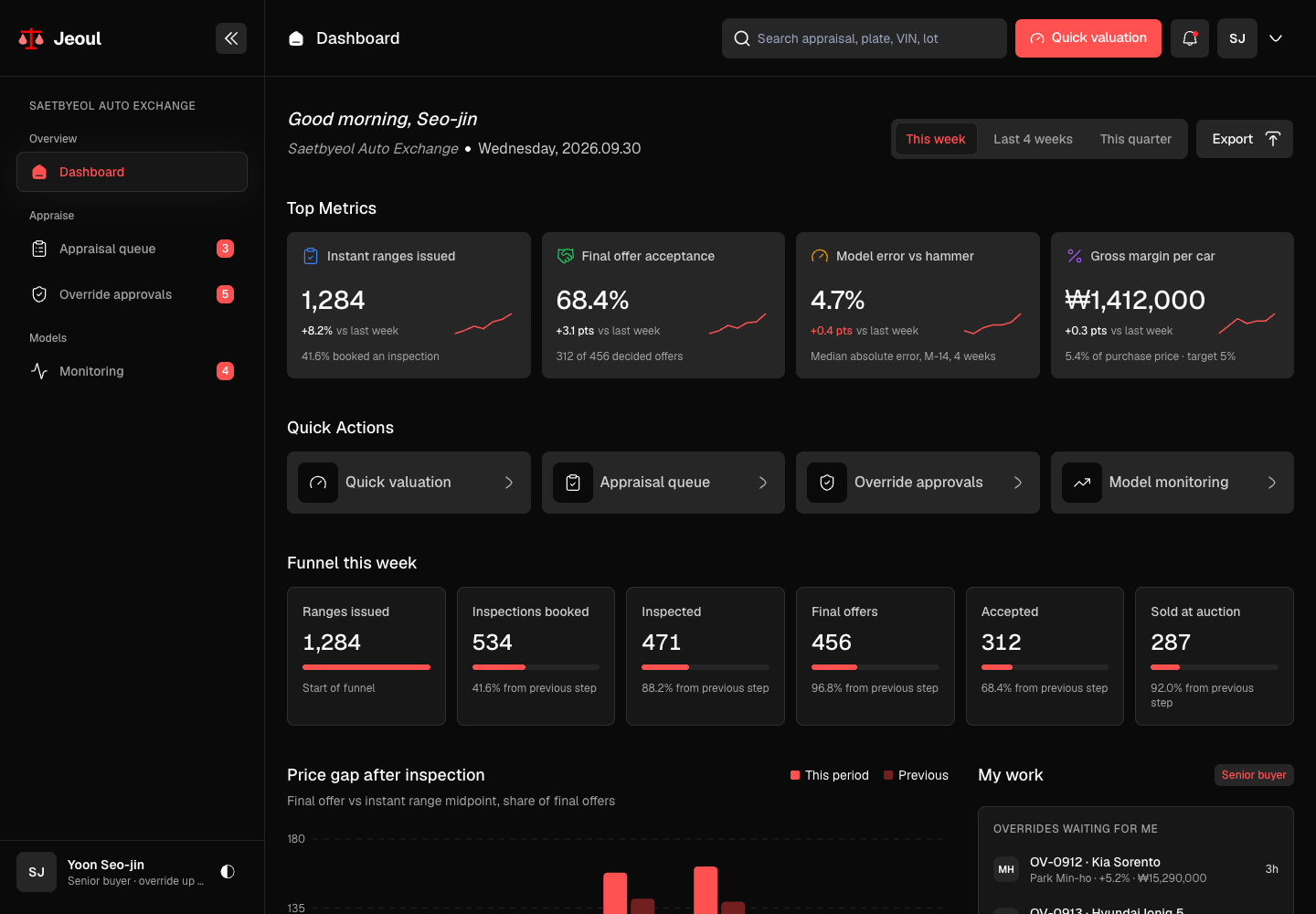Click the Final offers funnel card
This screenshot has height=914, width=1316.
(876, 656)
